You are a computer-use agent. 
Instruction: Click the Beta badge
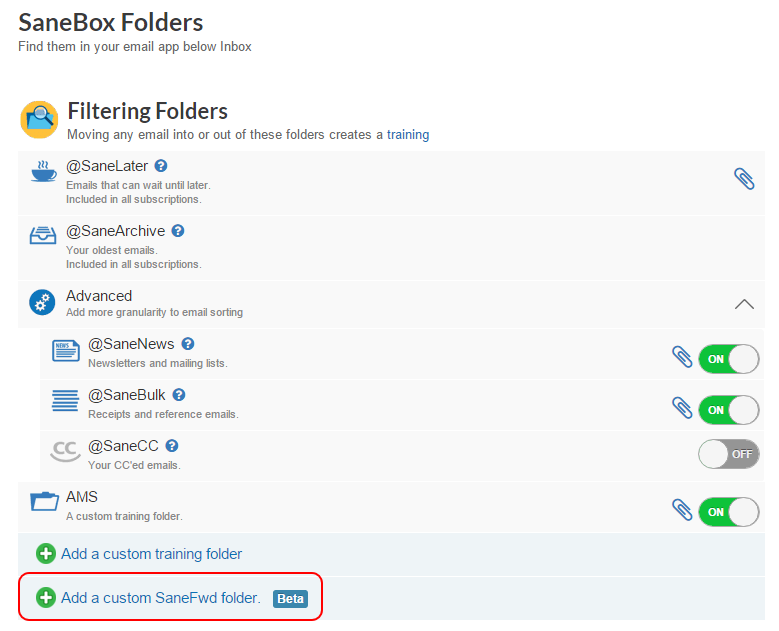pyautogui.click(x=290, y=599)
